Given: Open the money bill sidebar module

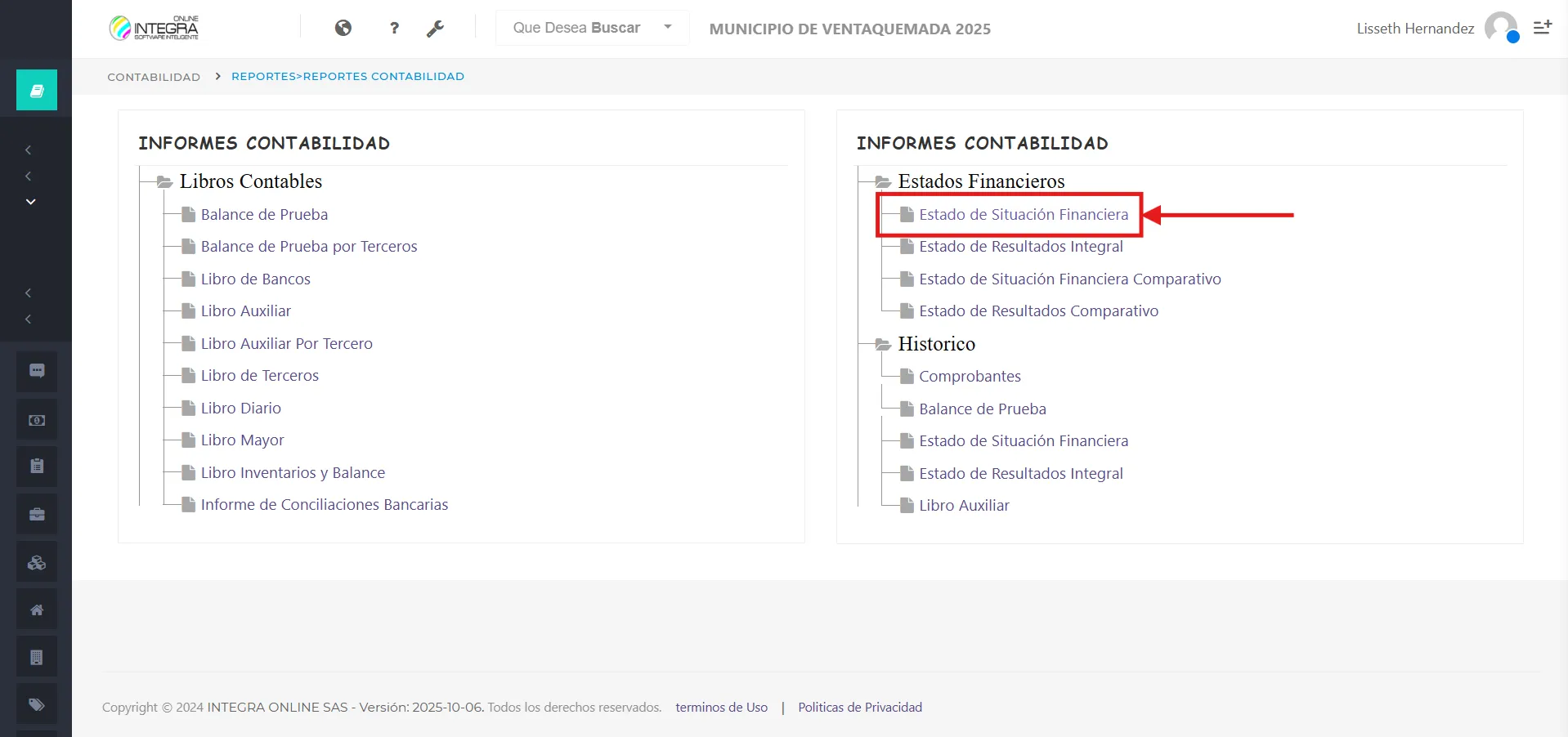Looking at the screenshot, I should coord(37,420).
